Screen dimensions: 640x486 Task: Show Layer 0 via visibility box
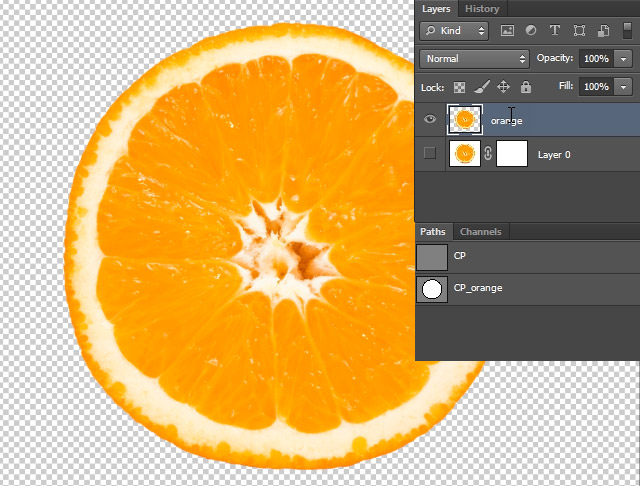click(429, 153)
